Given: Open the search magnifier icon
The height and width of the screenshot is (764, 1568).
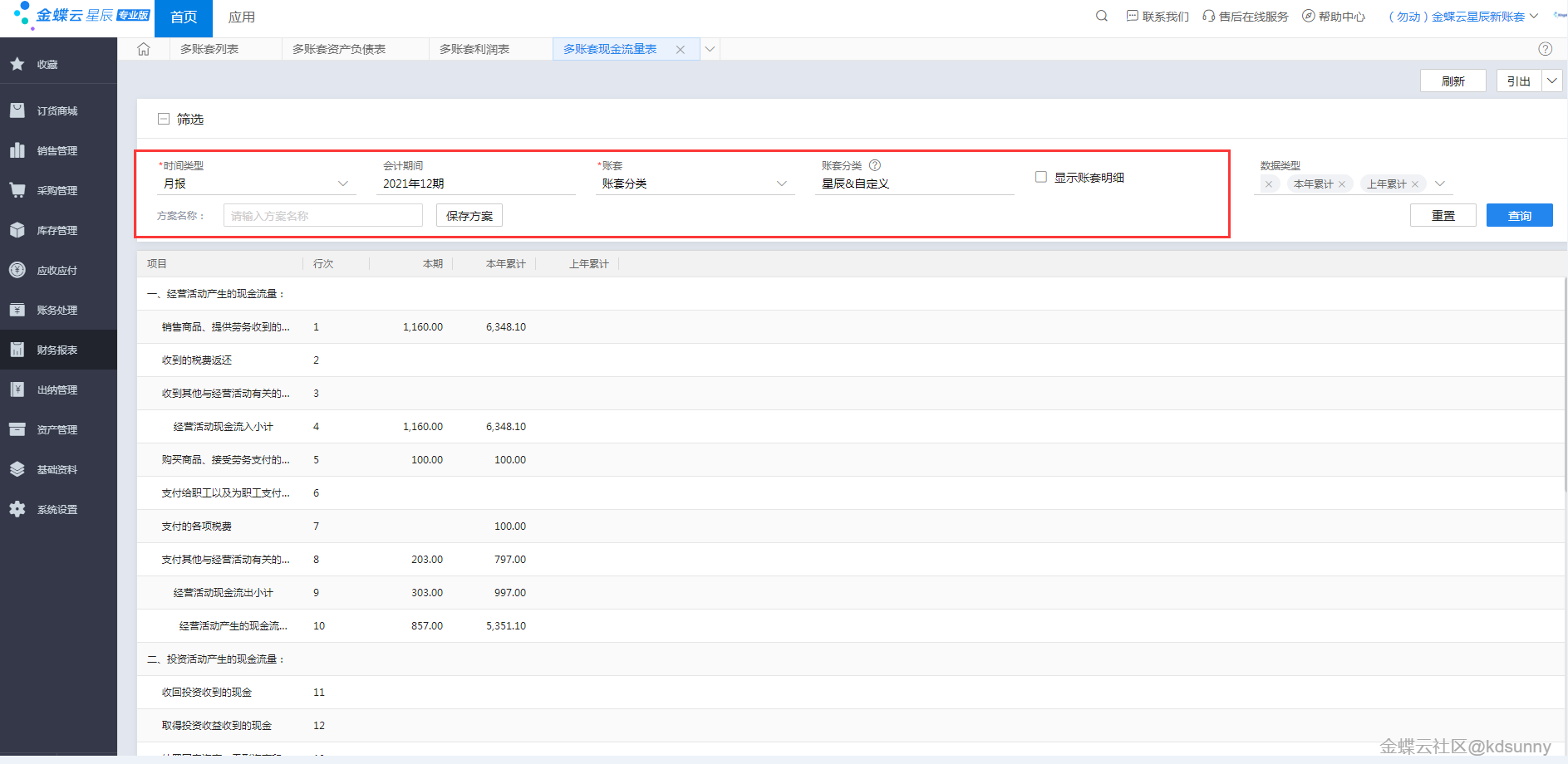Looking at the screenshot, I should click(1102, 16).
